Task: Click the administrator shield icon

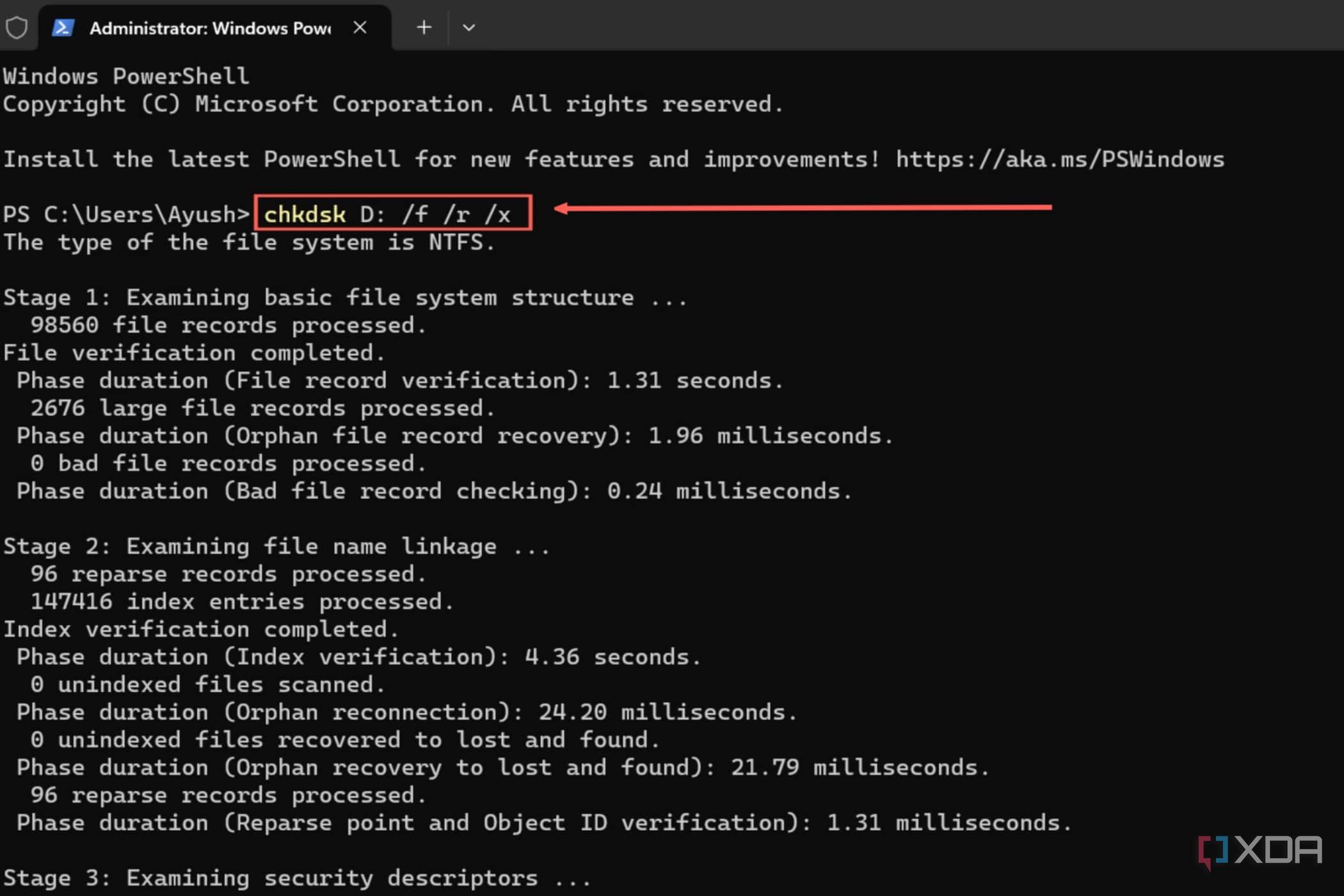Action: pyautogui.click(x=17, y=28)
